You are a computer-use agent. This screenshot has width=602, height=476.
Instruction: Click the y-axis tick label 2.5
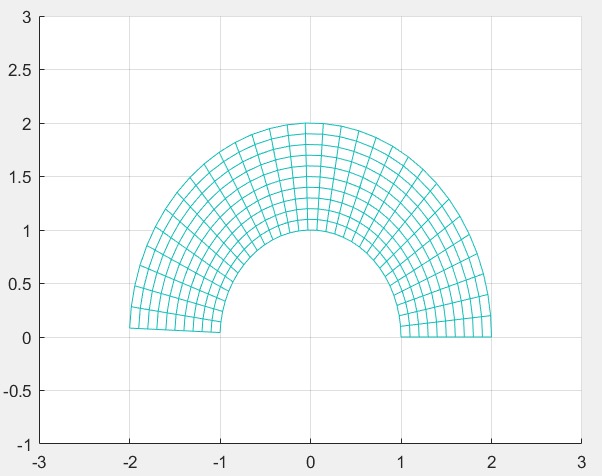pyautogui.click(x=20, y=70)
